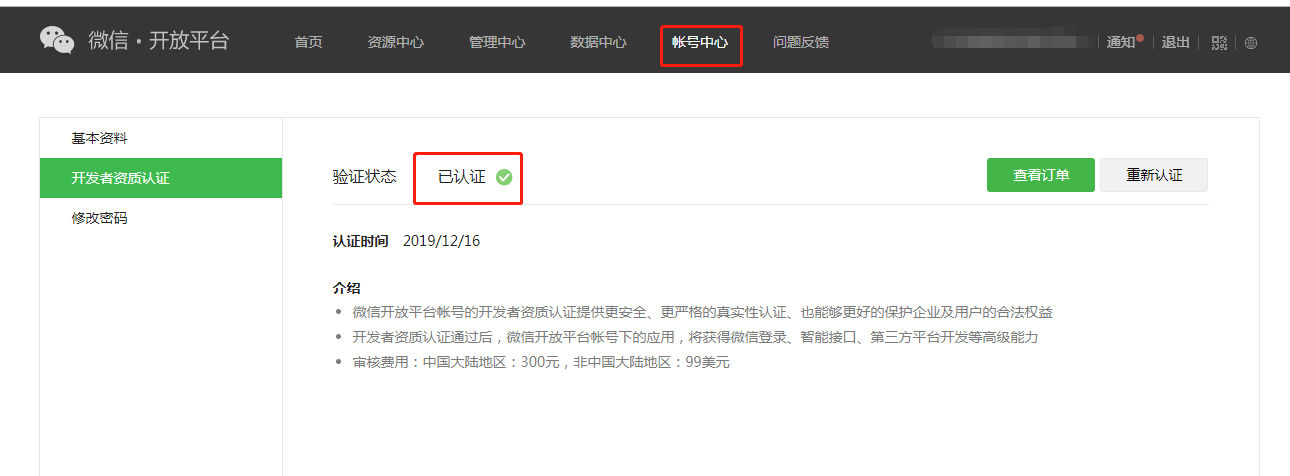The image size is (1290, 476).
Task: Click the 已认证 status text
Action: 462,177
